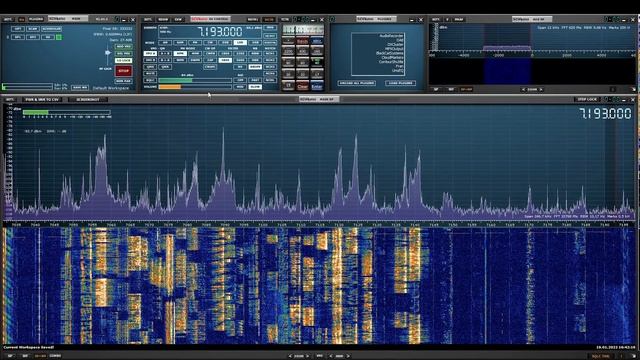Click REDIM in the RX Control header
Image resolution: width=640 pixels, height=360 pixels.
tap(163, 19)
